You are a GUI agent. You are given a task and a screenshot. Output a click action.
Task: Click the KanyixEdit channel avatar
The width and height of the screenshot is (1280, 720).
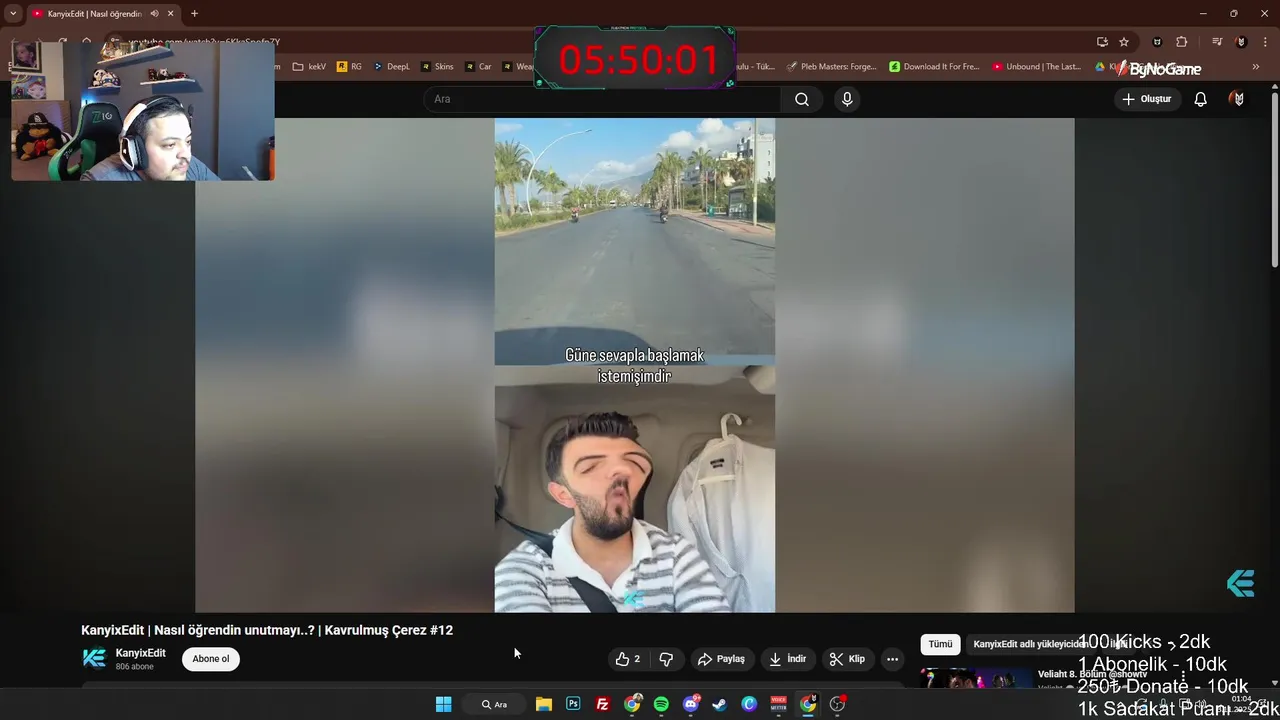[x=94, y=658]
